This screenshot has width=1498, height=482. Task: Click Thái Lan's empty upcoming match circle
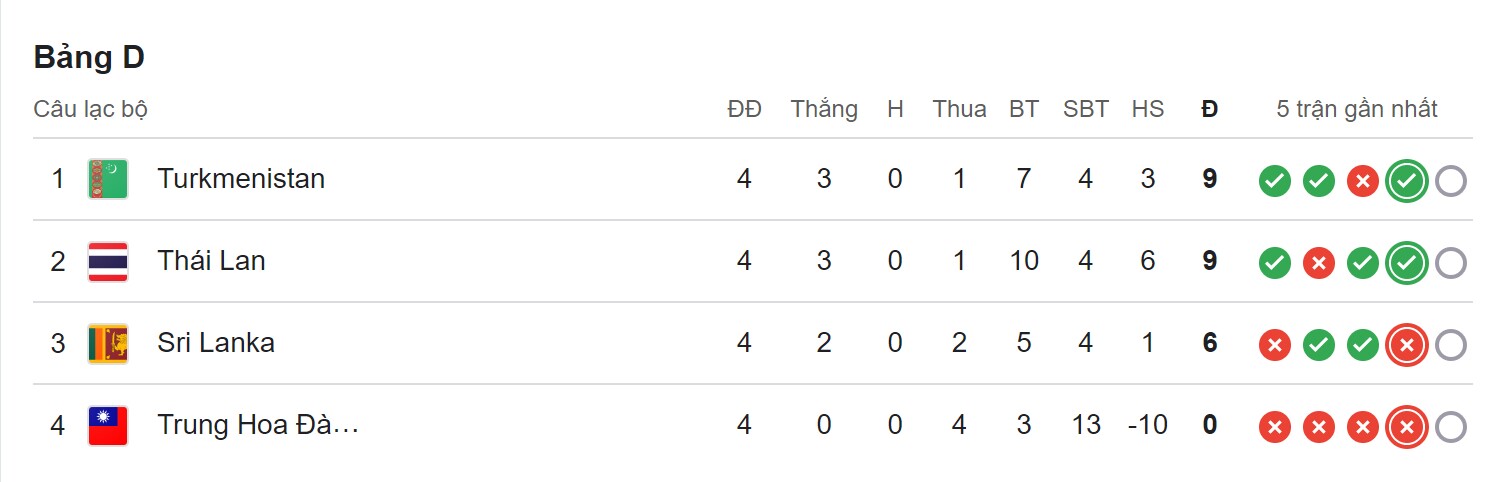(1451, 263)
